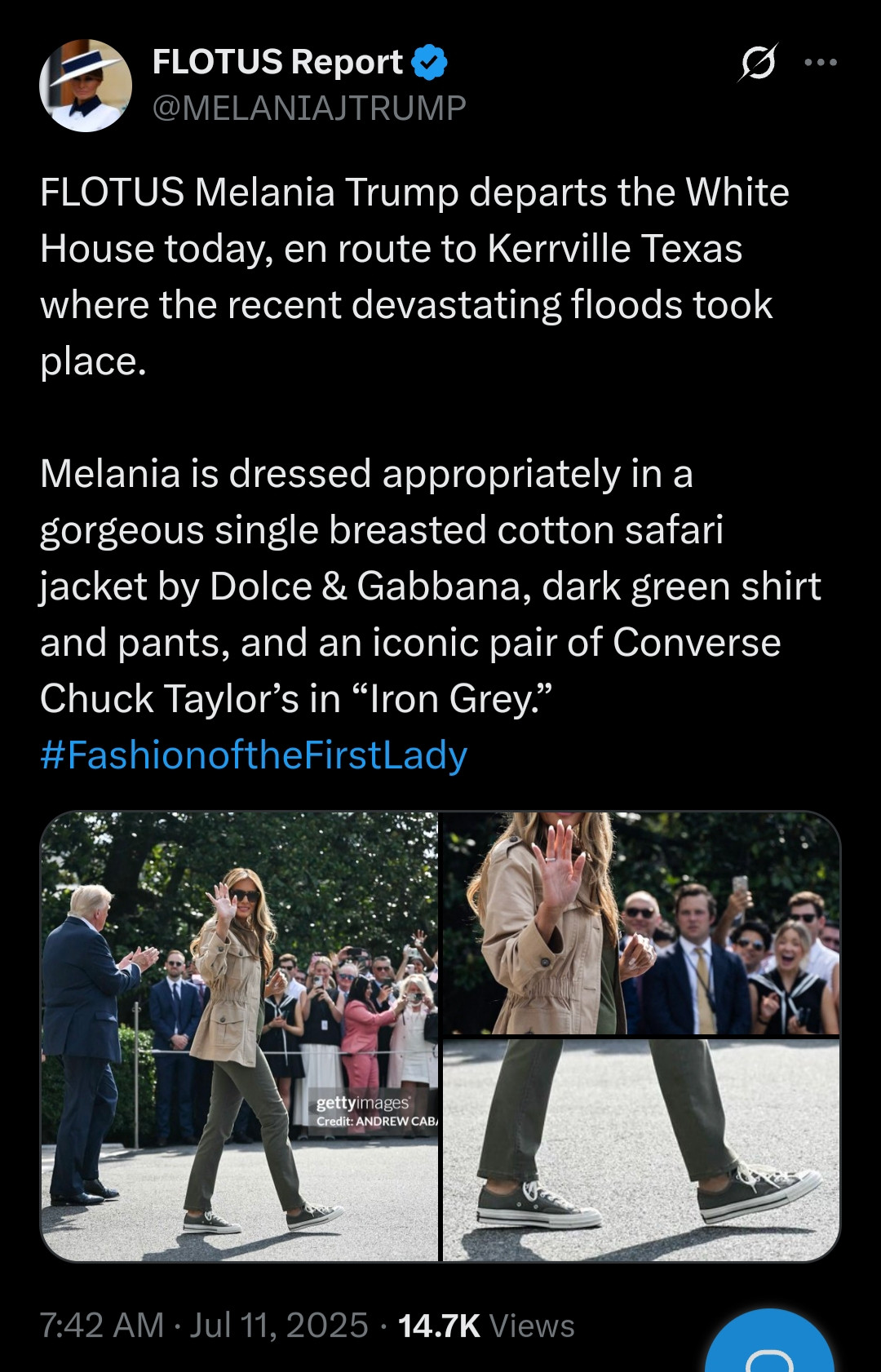881x1372 pixels.
Task: Click the 7:42 AM post time
Action: point(102,1326)
